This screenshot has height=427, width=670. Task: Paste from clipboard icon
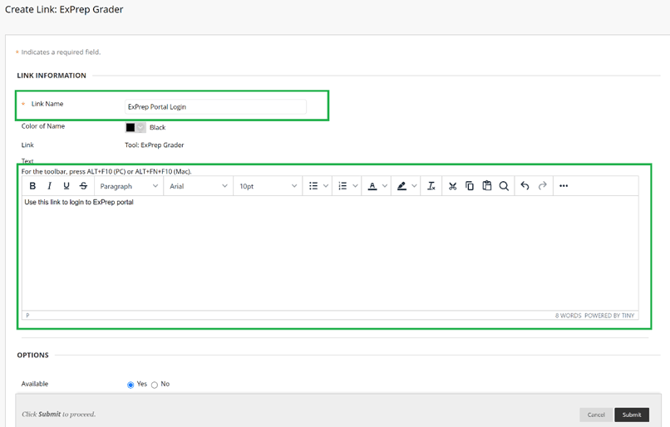pyautogui.click(x=487, y=186)
